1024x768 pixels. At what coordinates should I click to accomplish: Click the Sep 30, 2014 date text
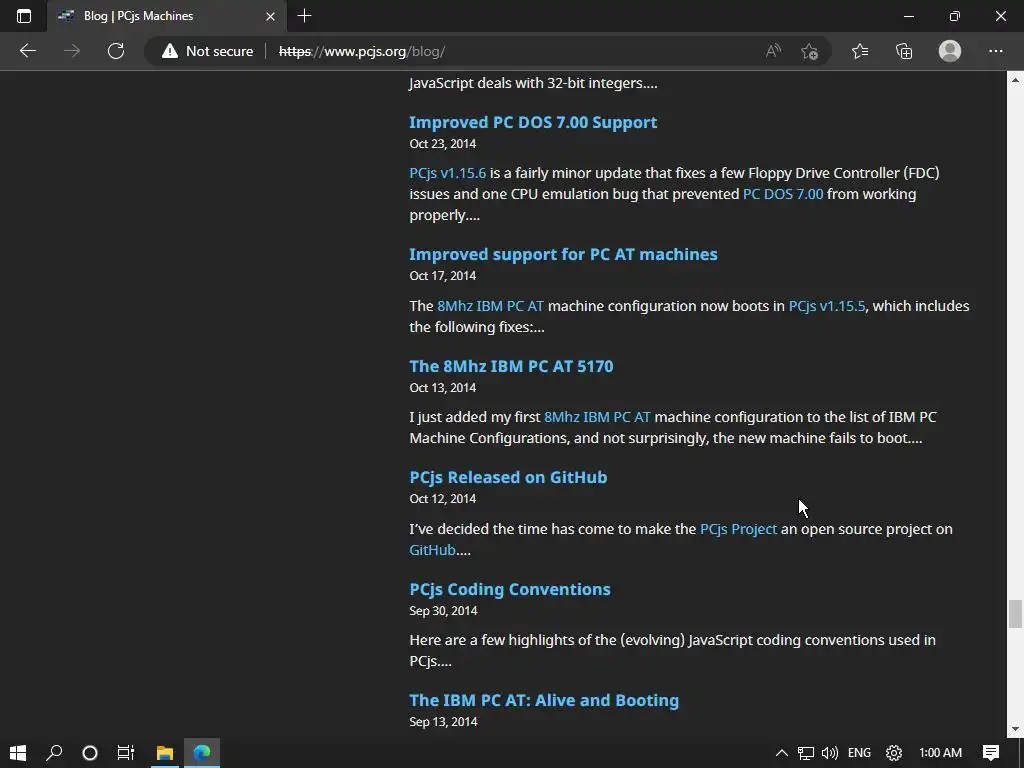pos(443,611)
